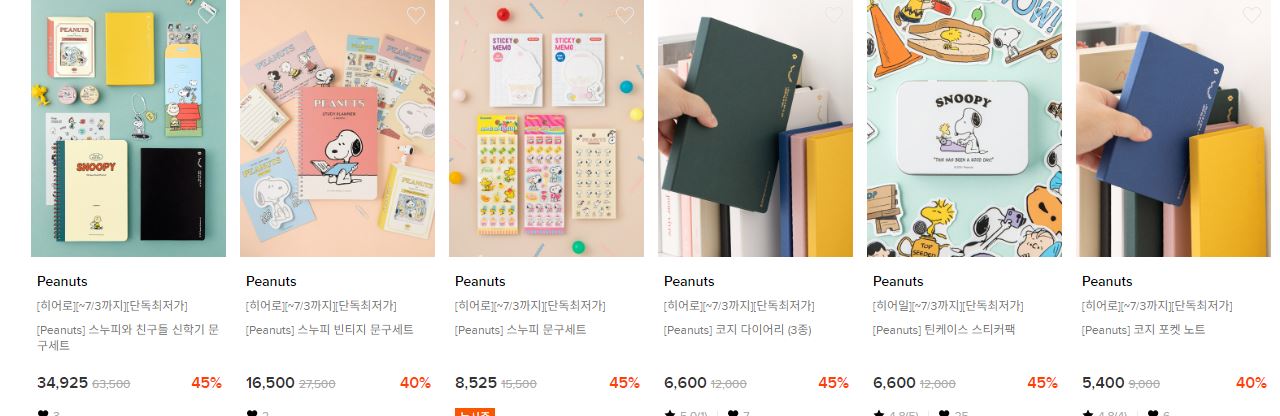
Task: Toggle wishlist heart on Snoopy vintage stationery set
Action: pos(416,14)
